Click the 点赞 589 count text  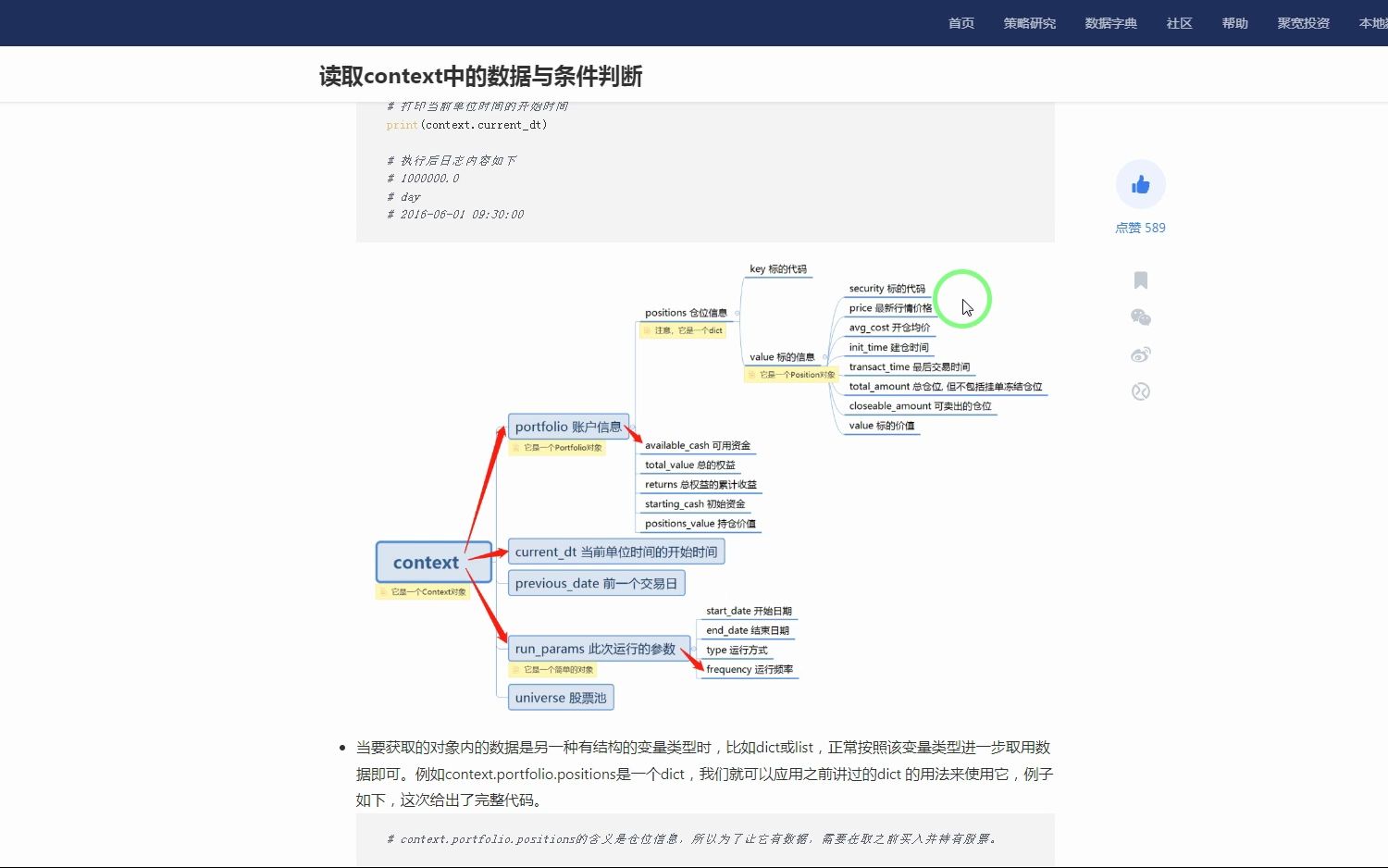point(1140,228)
